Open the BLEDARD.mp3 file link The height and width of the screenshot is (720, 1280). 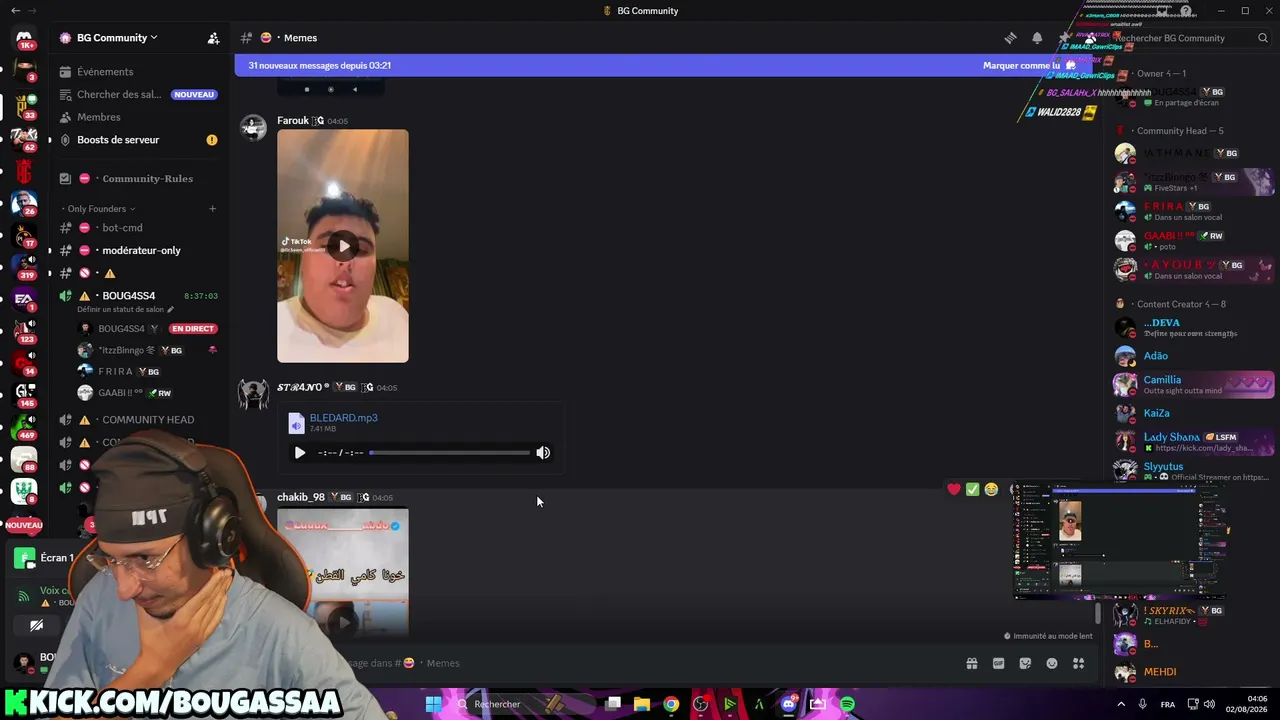point(343,418)
